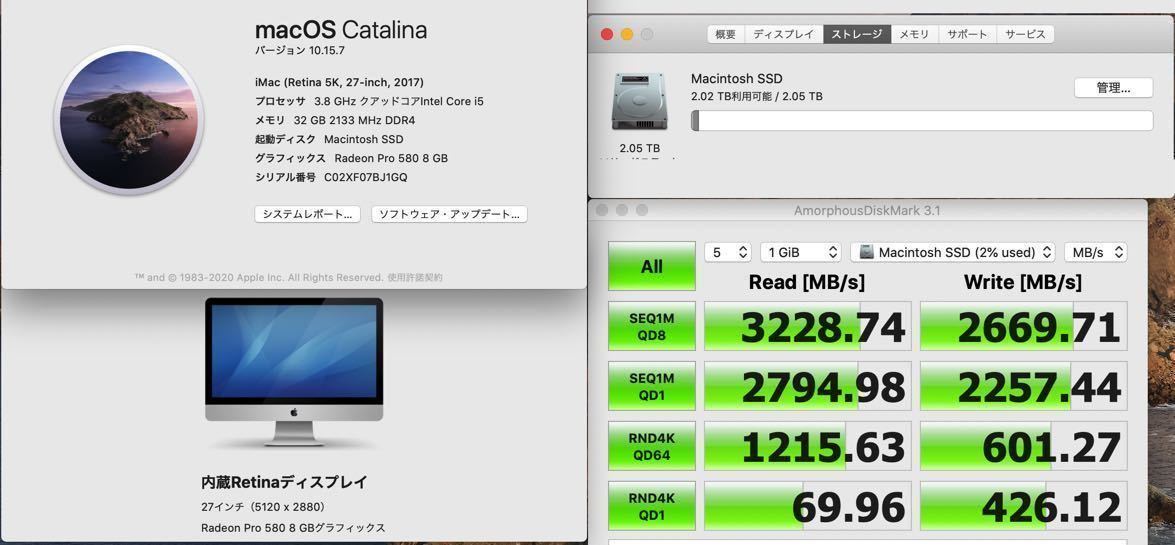This screenshot has height=545, width=1175.
Task: Click the AmorphousDiskMark 3.1 window title
Action: tap(867, 211)
